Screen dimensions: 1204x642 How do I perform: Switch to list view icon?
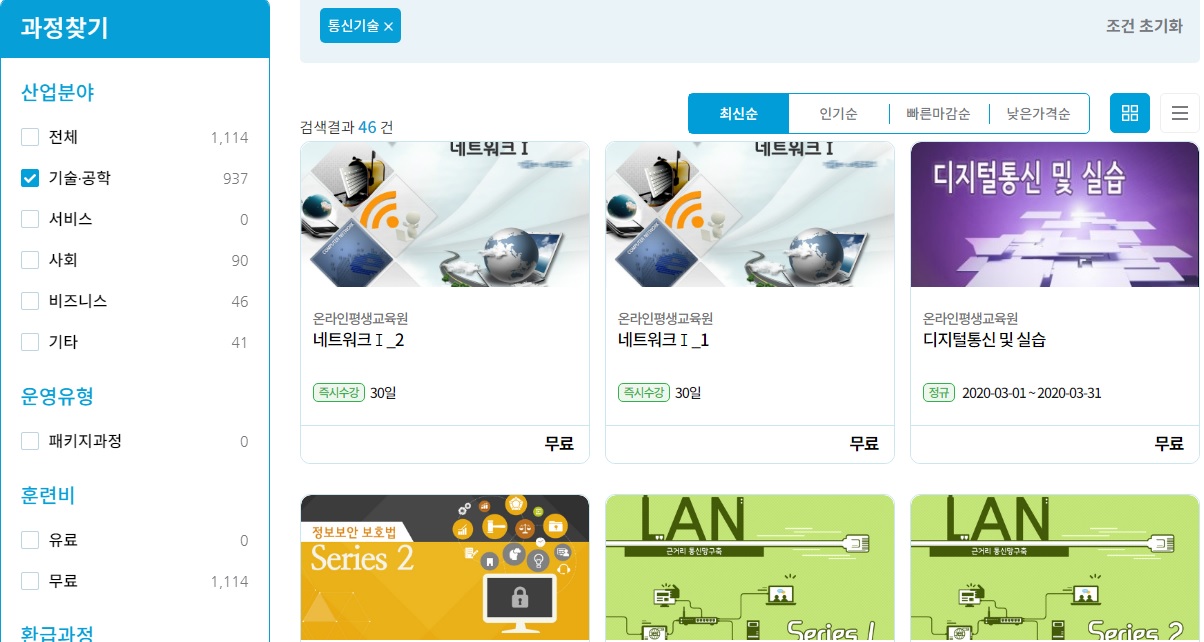(1180, 113)
